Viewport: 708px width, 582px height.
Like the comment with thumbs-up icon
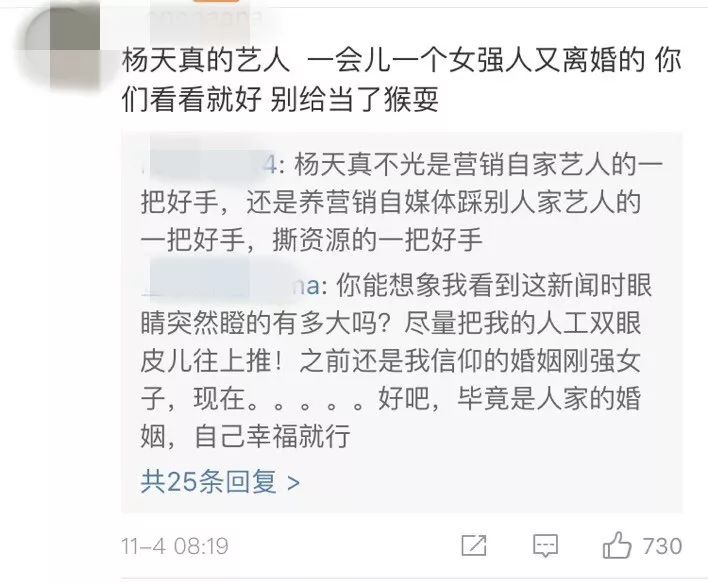[x=617, y=545]
